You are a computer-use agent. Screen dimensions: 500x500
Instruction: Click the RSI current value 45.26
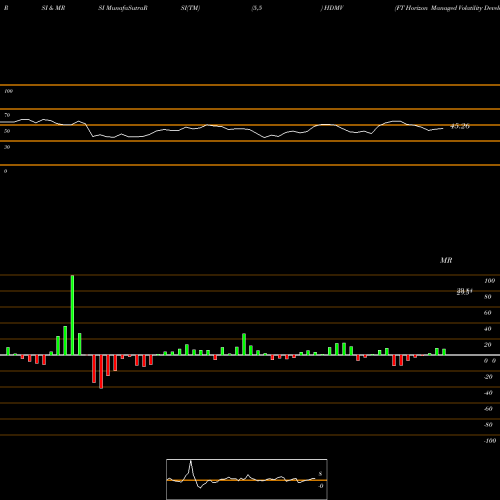click(460, 126)
